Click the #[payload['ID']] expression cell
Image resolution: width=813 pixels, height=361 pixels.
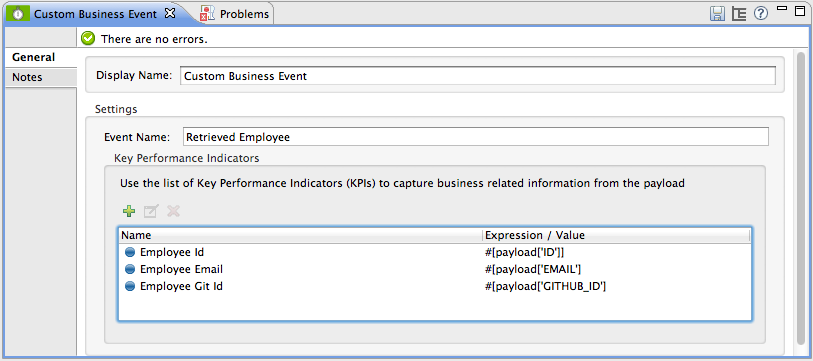tap(525, 253)
